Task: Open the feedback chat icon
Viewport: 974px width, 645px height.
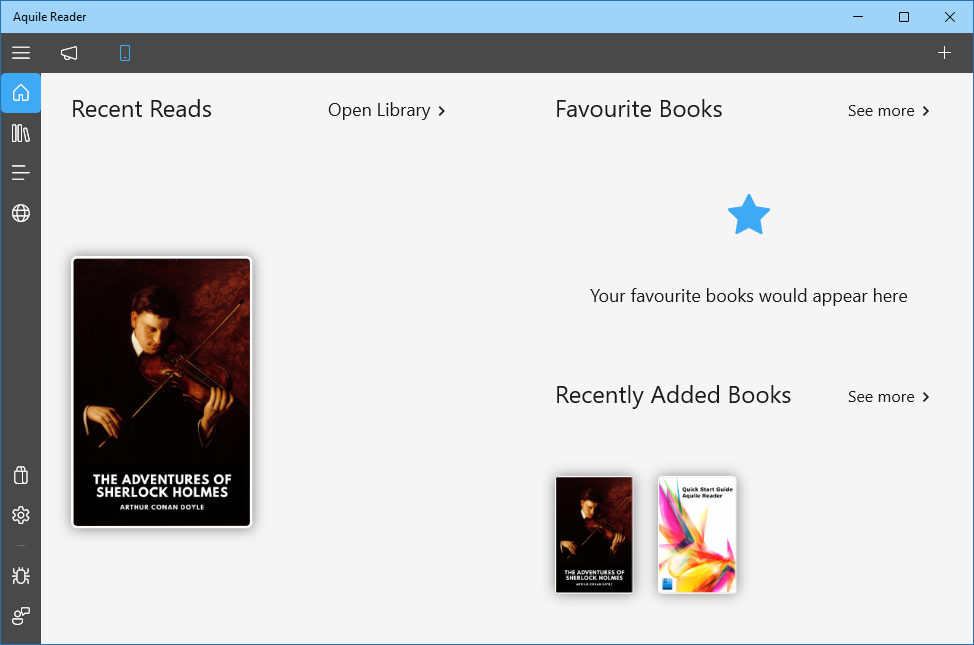Action: [20, 616]
